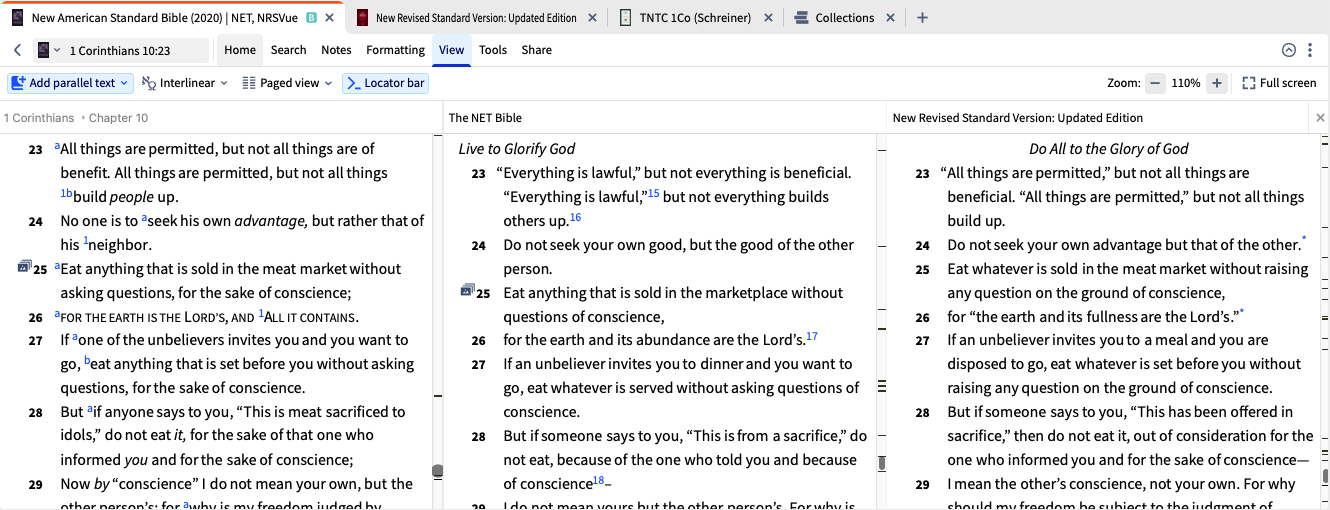Decrease zoom with the minus button
1330x510 pixels.
(1155, 83)
